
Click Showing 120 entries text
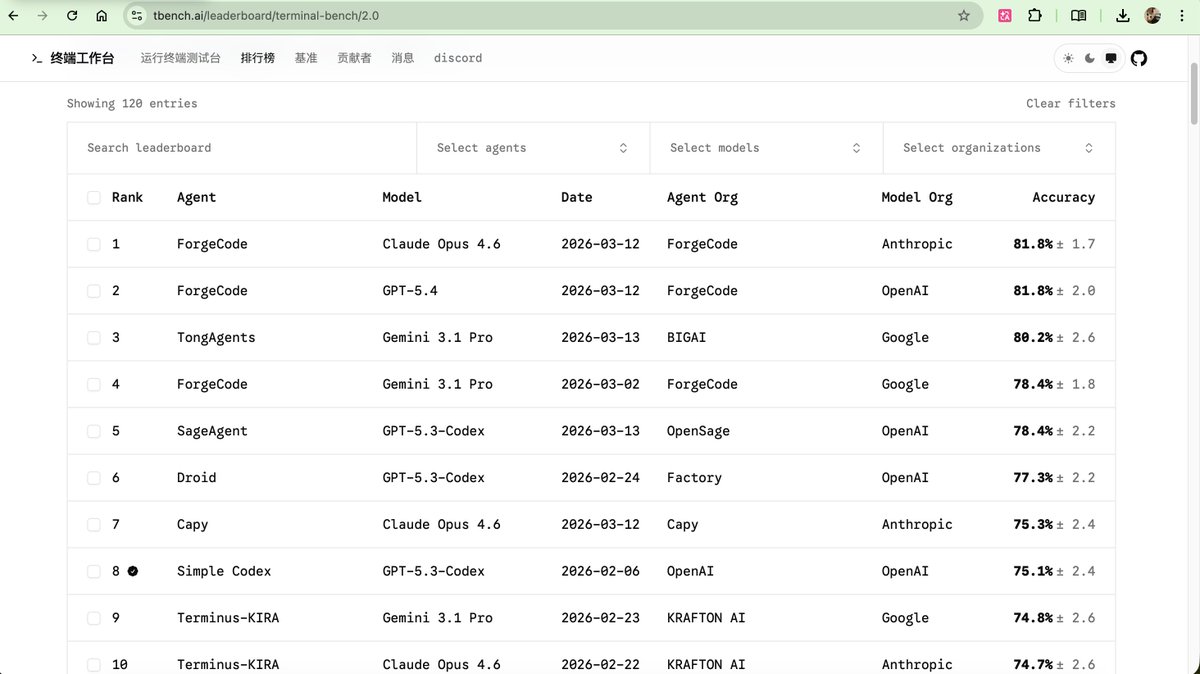click(132, 104)
